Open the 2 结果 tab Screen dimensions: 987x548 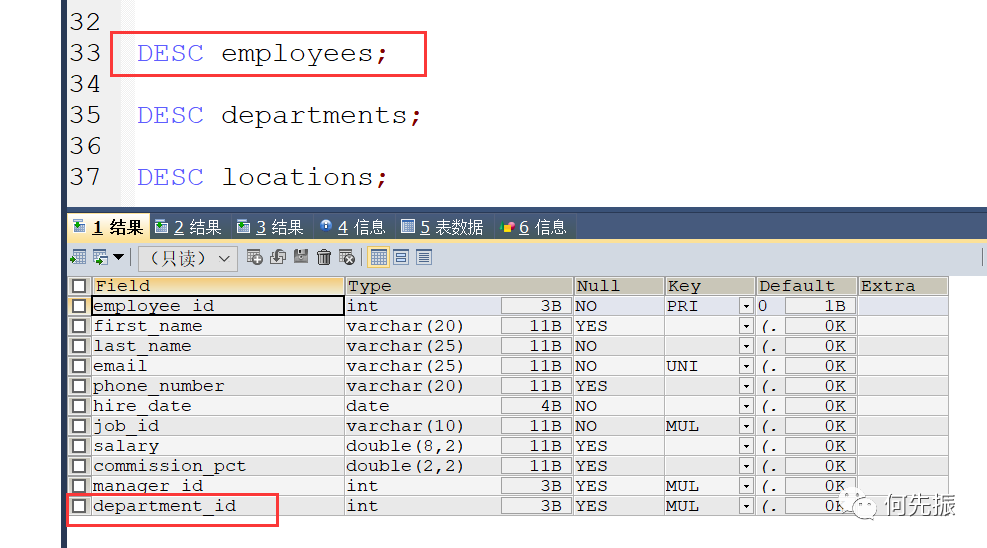[189, 227]
